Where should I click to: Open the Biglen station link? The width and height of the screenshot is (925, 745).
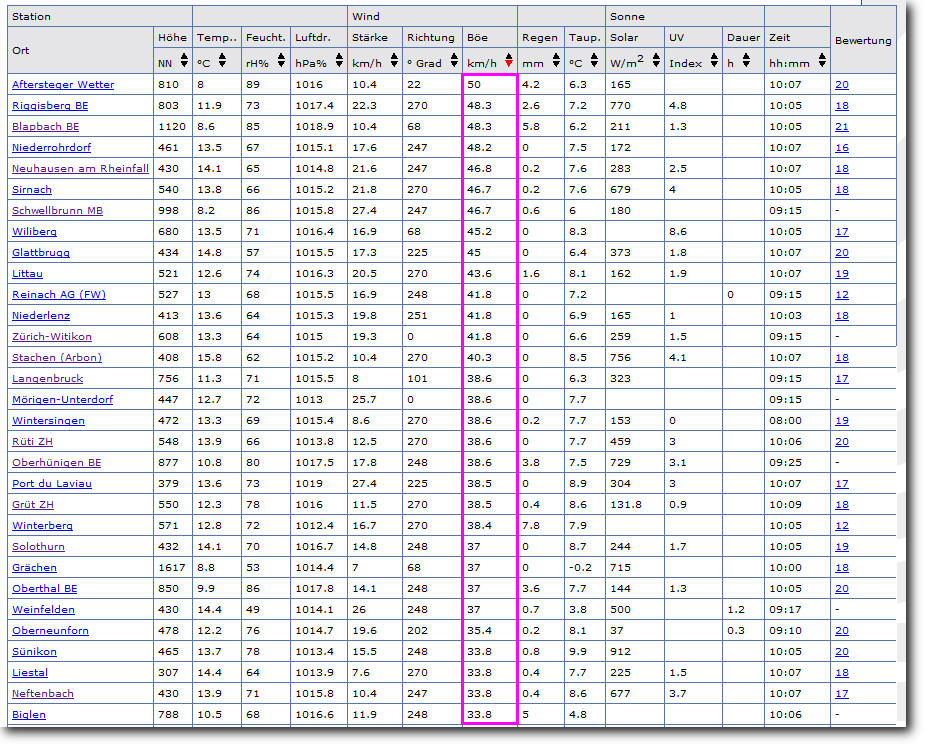pyautogui.click(x=29, y=715)
